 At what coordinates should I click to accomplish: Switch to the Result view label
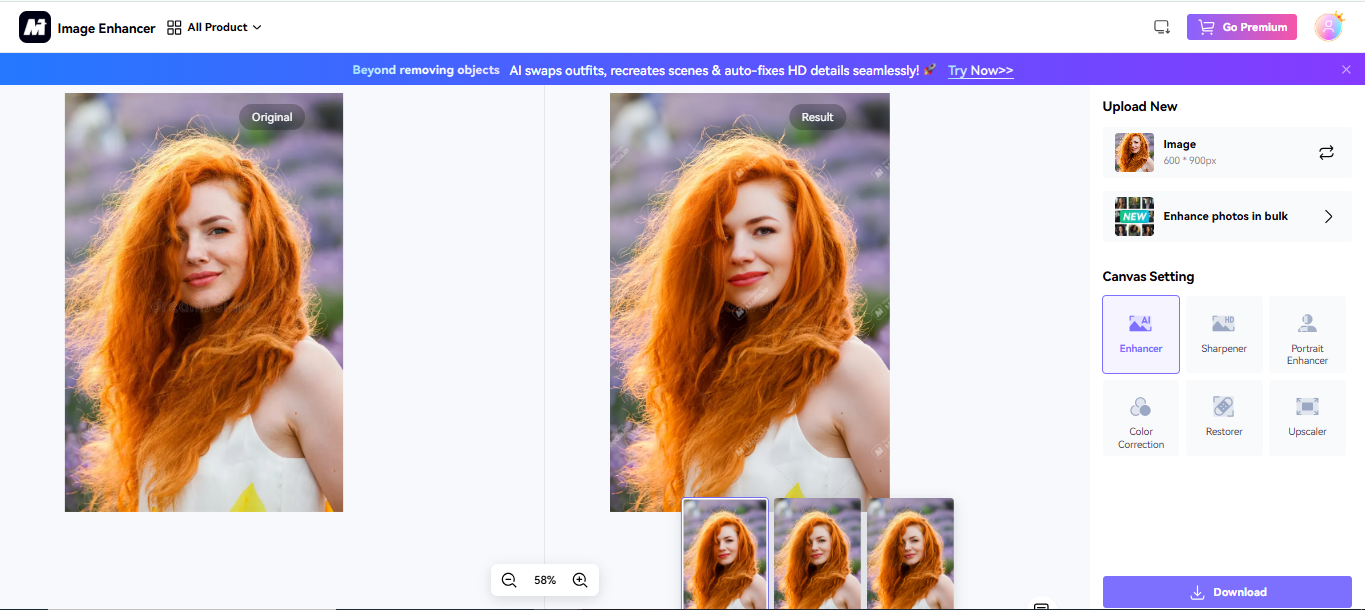[817, 117]
